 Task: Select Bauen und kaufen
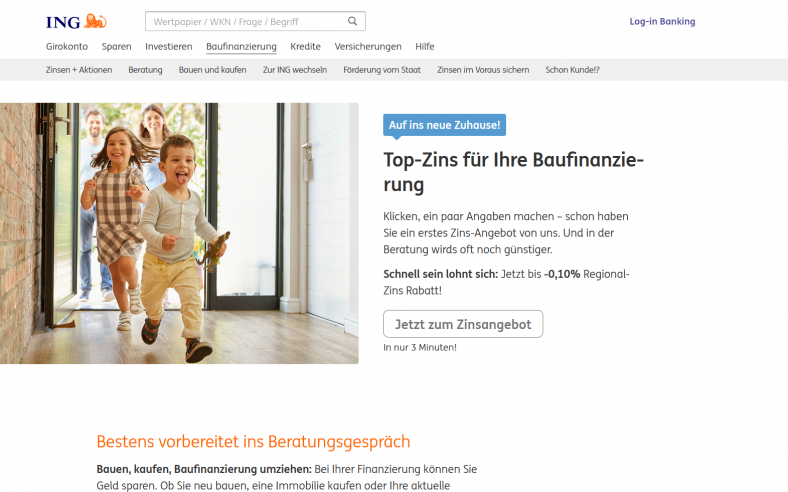click(x=212, y=70)
